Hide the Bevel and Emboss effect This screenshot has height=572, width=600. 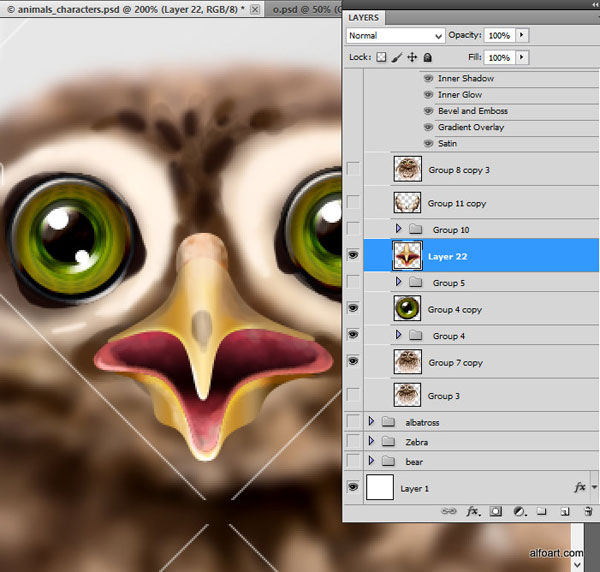[x=429, y=111]
